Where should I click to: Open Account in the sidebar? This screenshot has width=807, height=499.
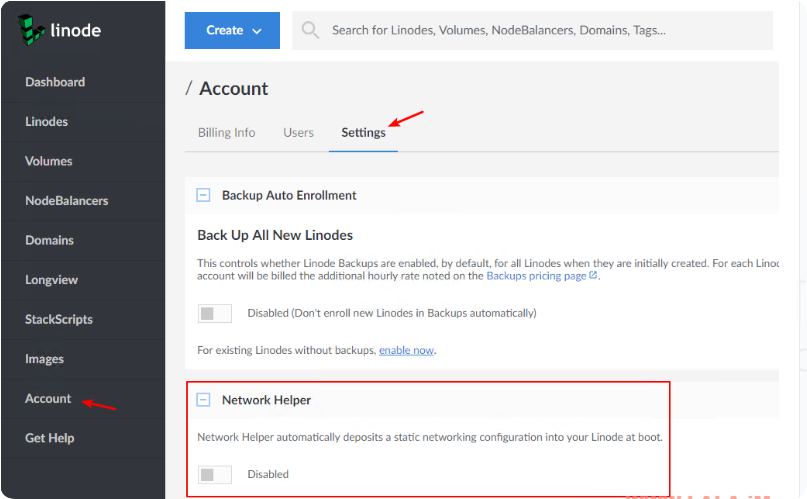coord(48,399)
